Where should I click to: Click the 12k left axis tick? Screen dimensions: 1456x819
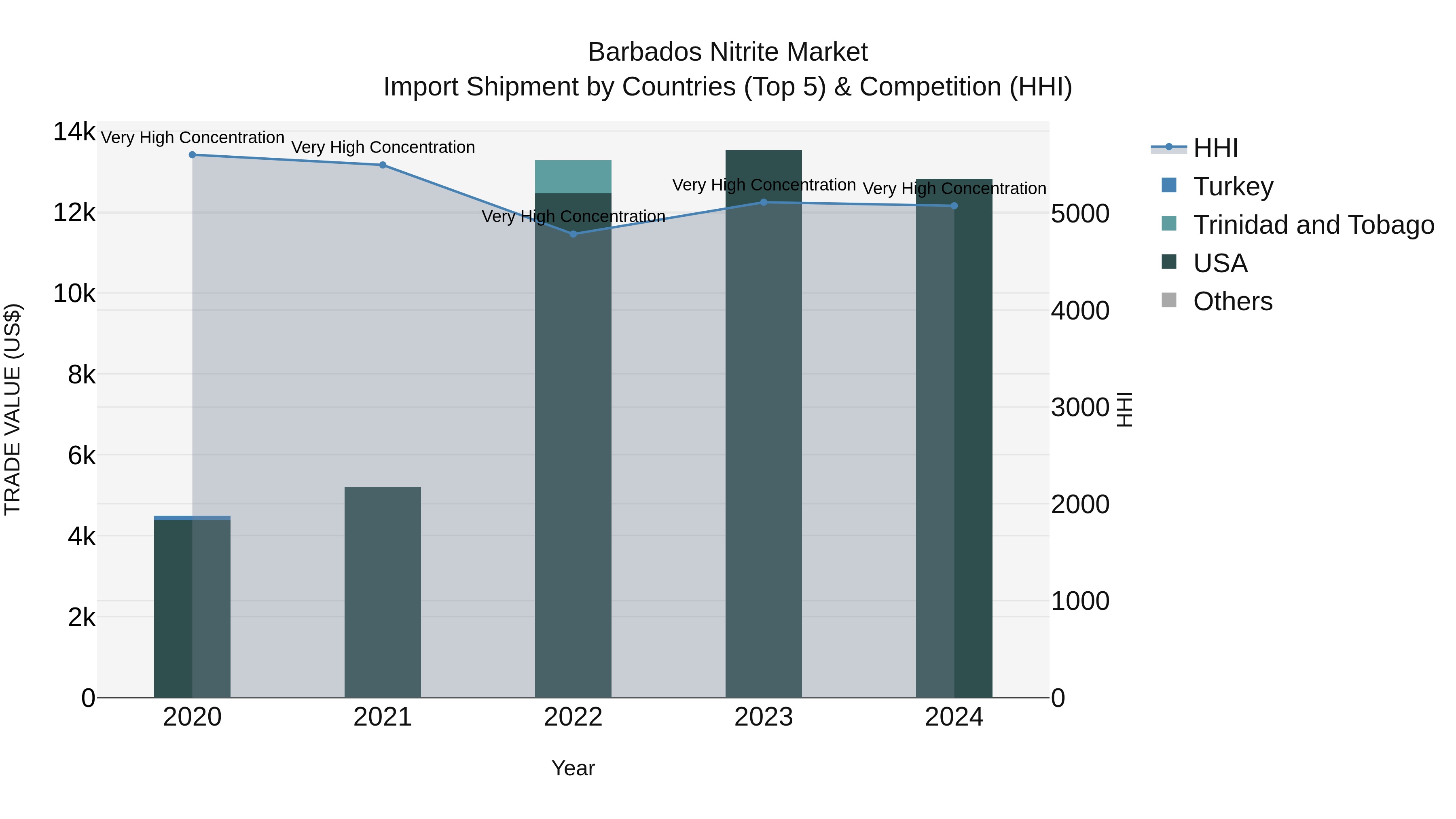(x=74, y=212)
